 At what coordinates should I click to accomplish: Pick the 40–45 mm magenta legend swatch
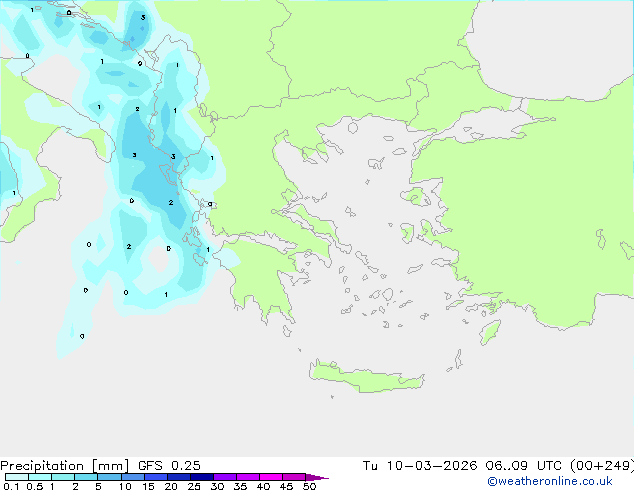point(271,477)
